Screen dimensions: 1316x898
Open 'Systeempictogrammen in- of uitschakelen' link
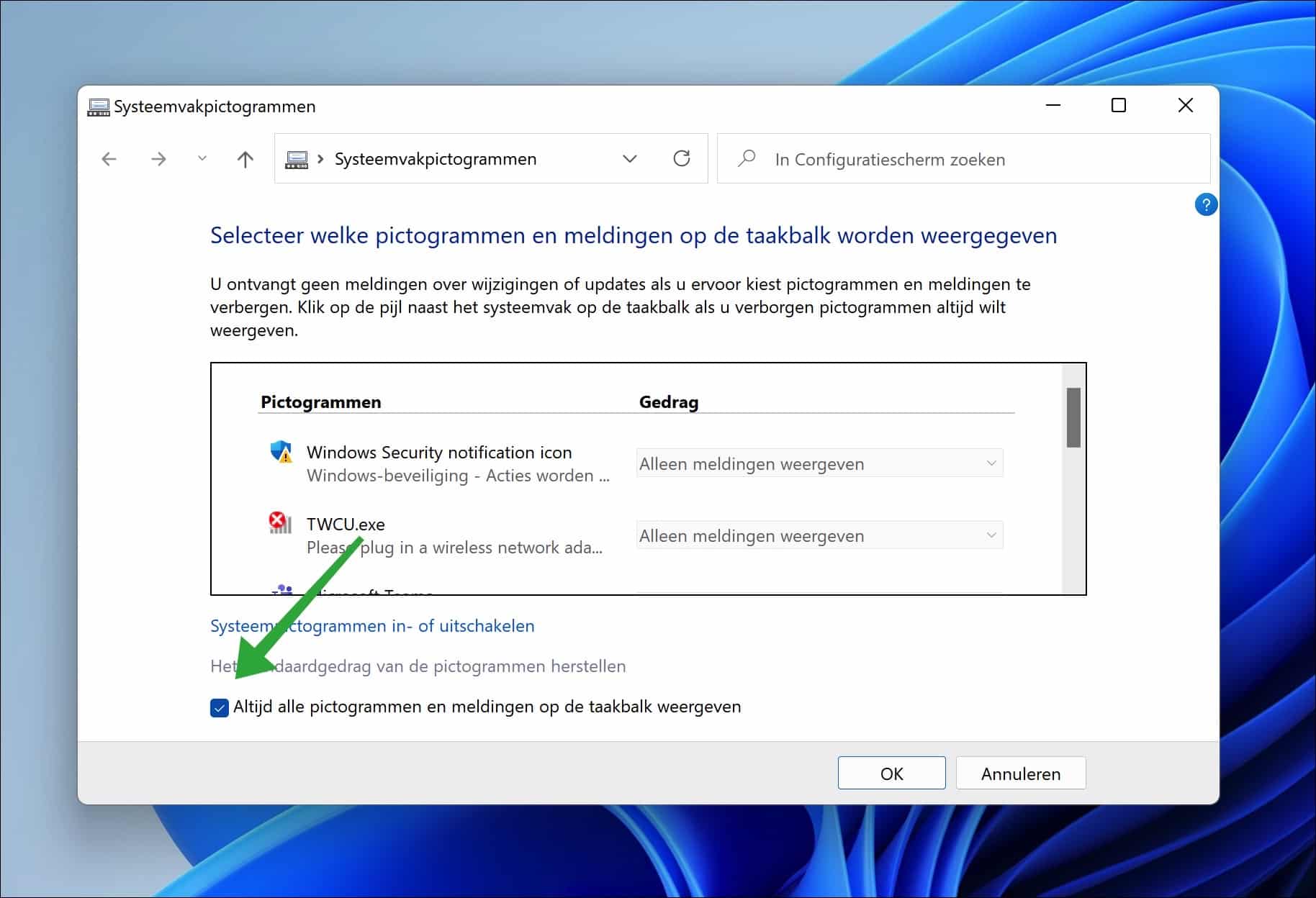371,626
